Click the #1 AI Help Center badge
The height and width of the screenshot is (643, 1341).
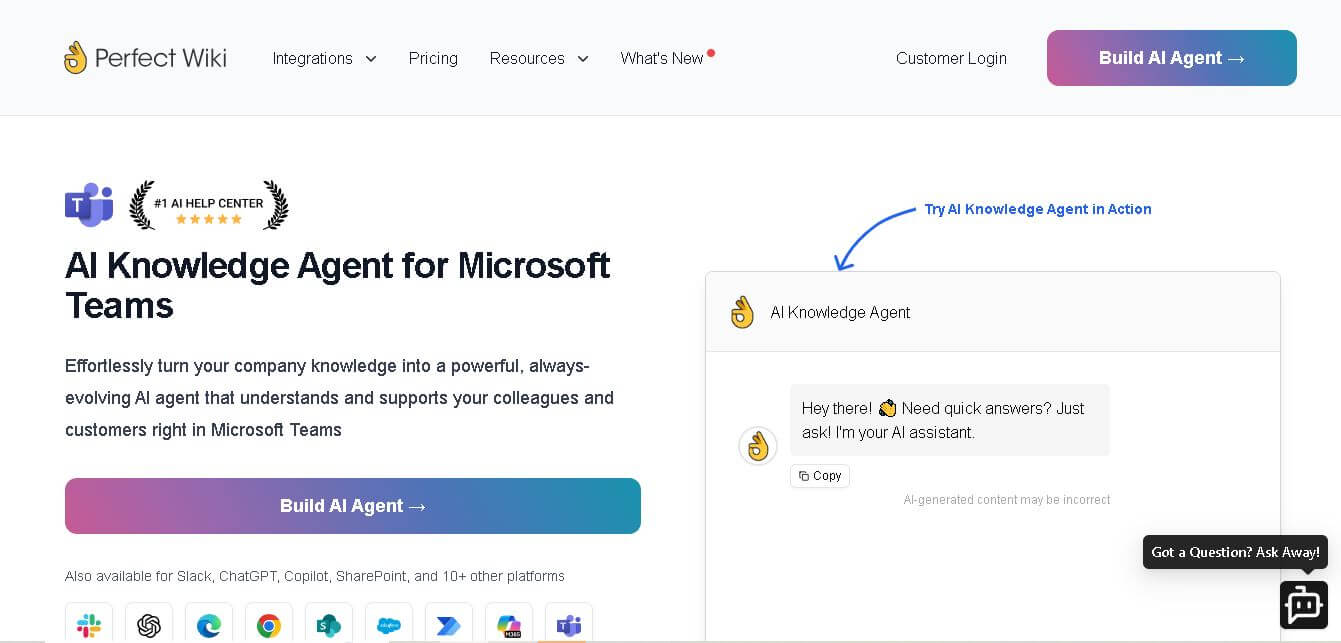209,205
